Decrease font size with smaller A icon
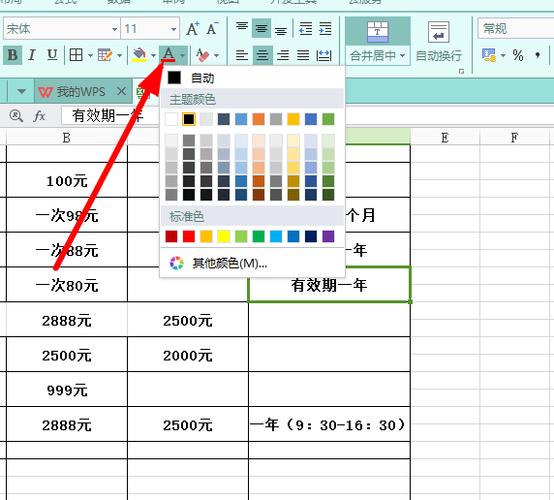 tap(212, 29)
